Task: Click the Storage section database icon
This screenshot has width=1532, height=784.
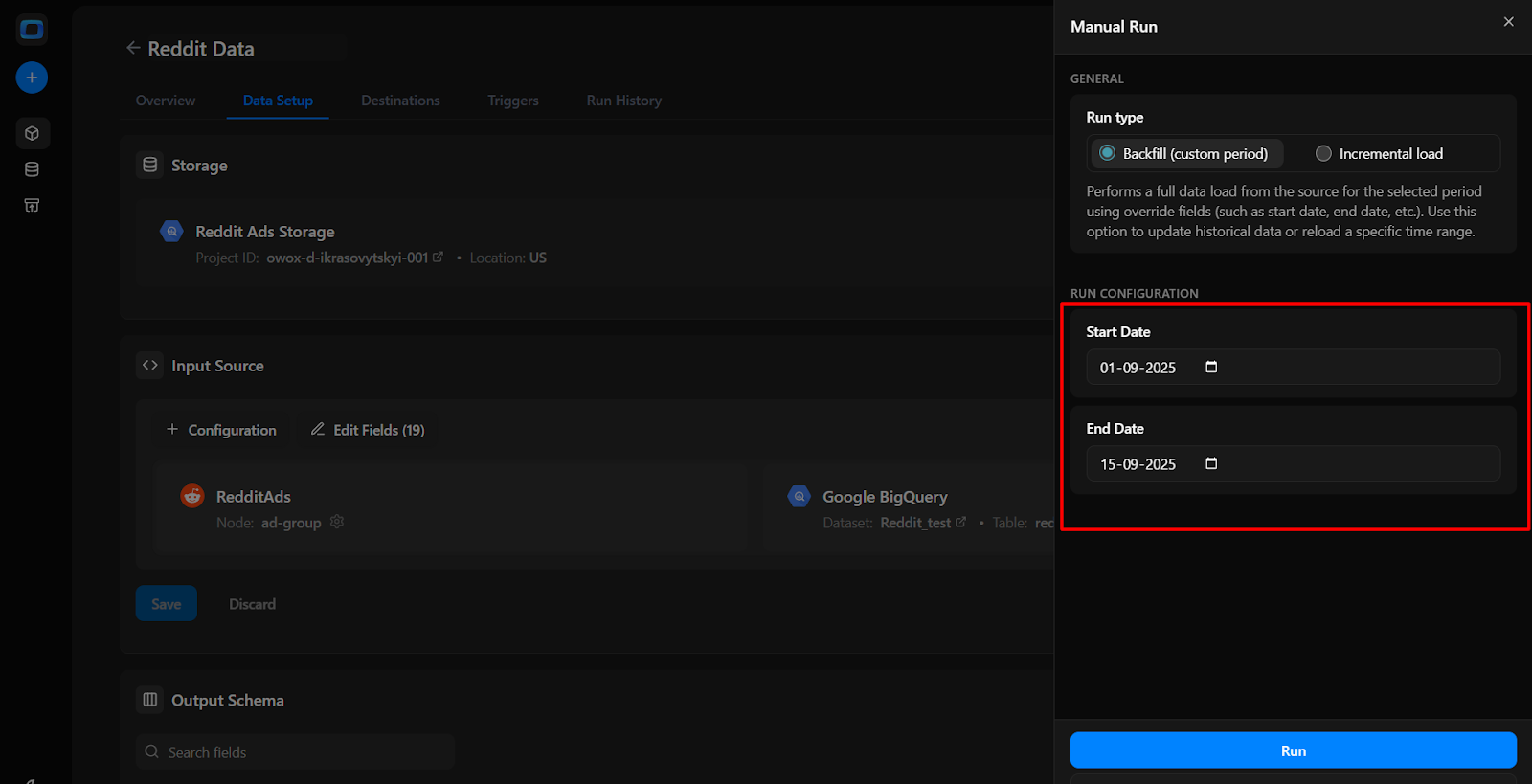Action: click(x=150, y=165)
